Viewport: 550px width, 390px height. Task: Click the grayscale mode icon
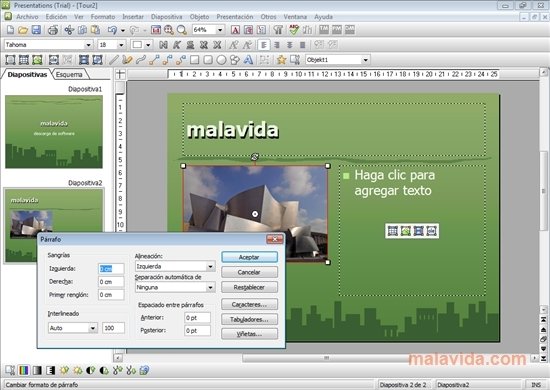(x=37, y=370)
